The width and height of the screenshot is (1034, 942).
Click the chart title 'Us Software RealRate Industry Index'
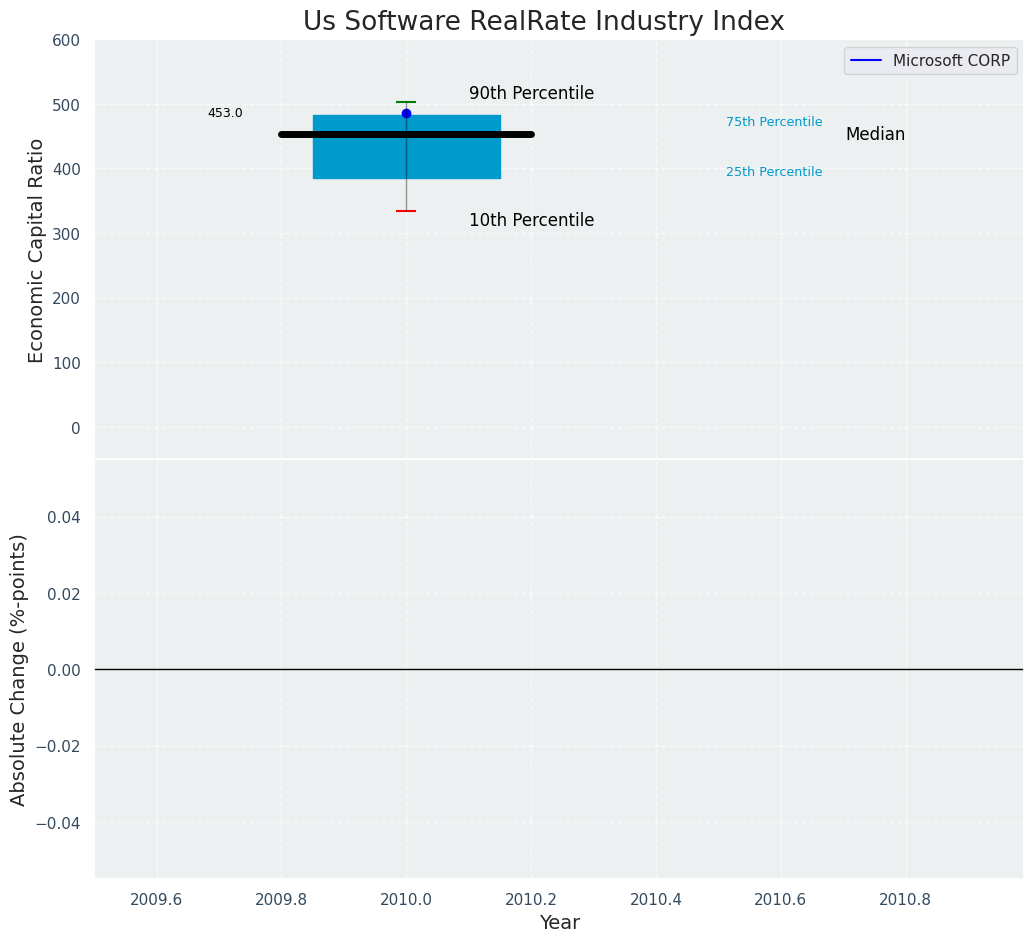click(x=543, y=22)
